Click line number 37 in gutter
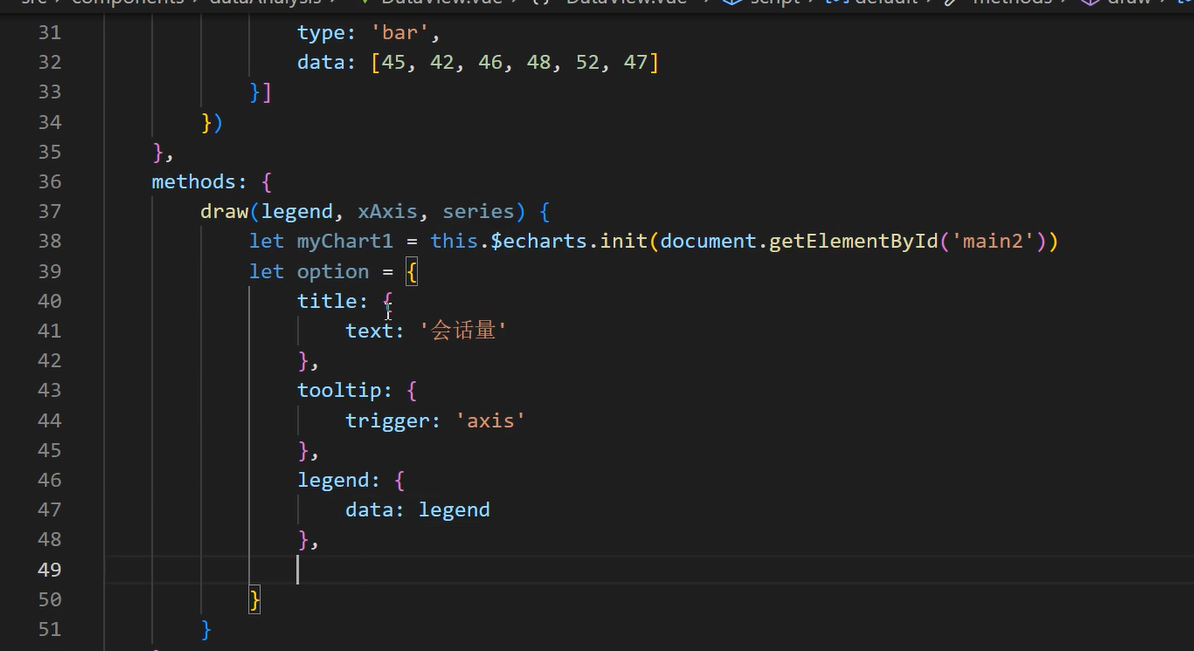Viewport: 1194px width, 651px height. point(49,212)
